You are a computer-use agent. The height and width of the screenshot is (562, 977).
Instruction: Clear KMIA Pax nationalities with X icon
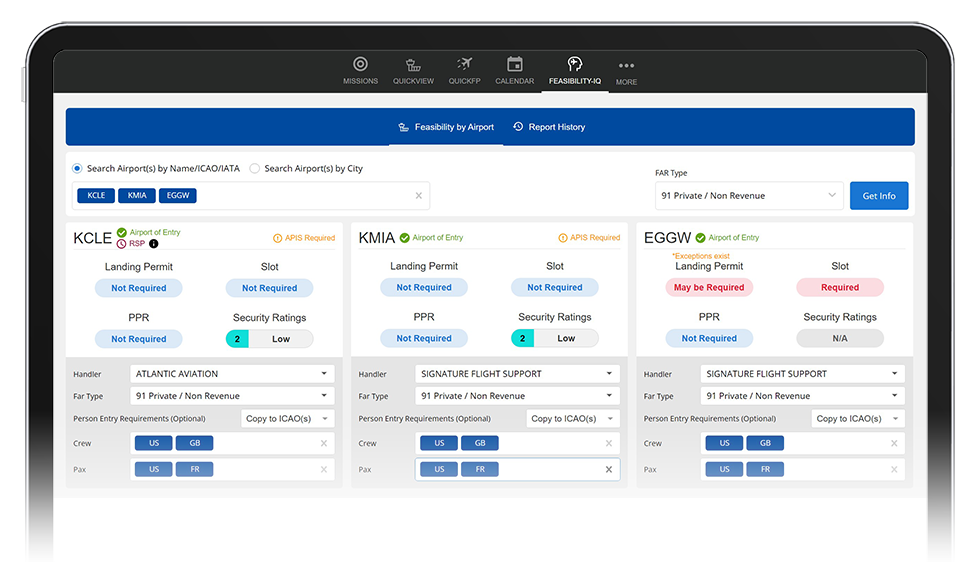[608, 469]
